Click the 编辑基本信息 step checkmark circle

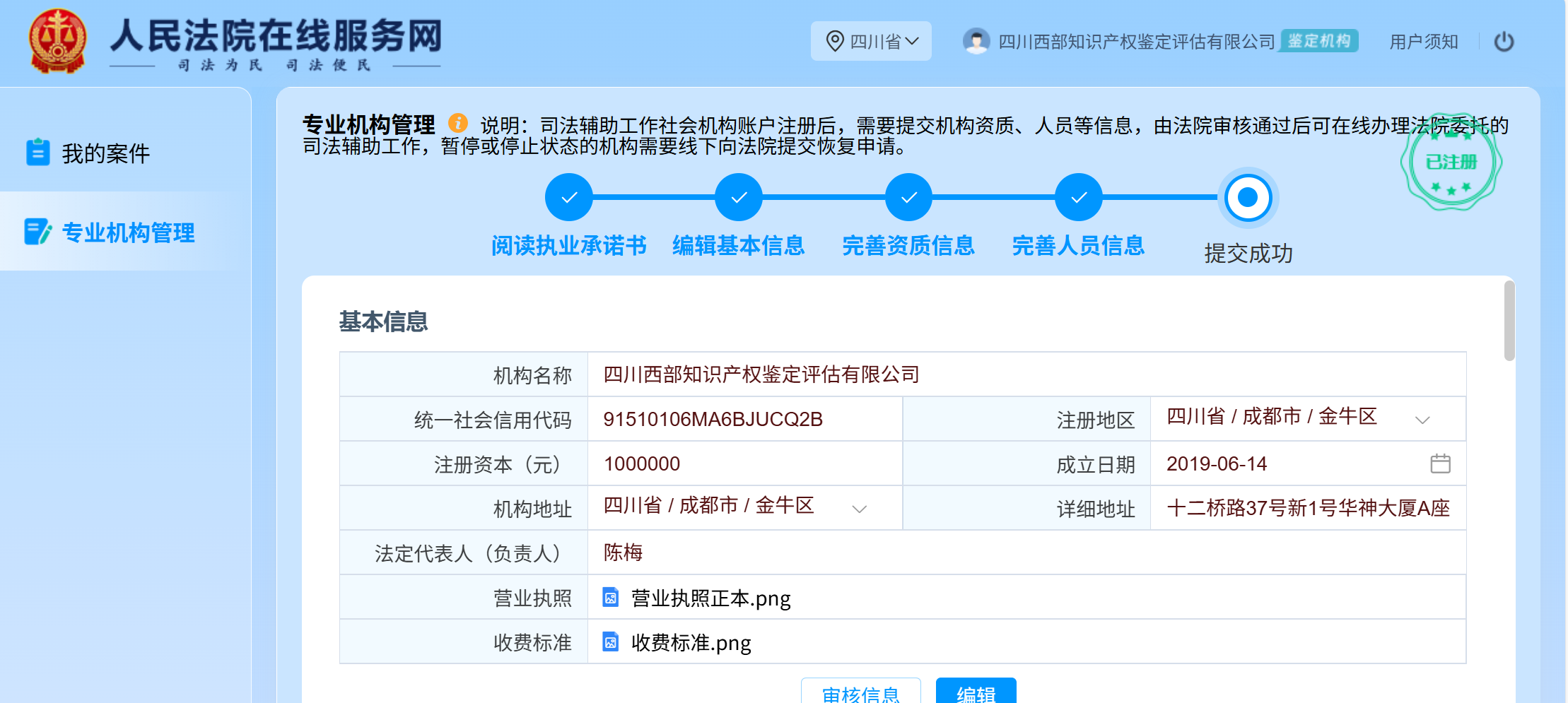[x=738, y=197]
